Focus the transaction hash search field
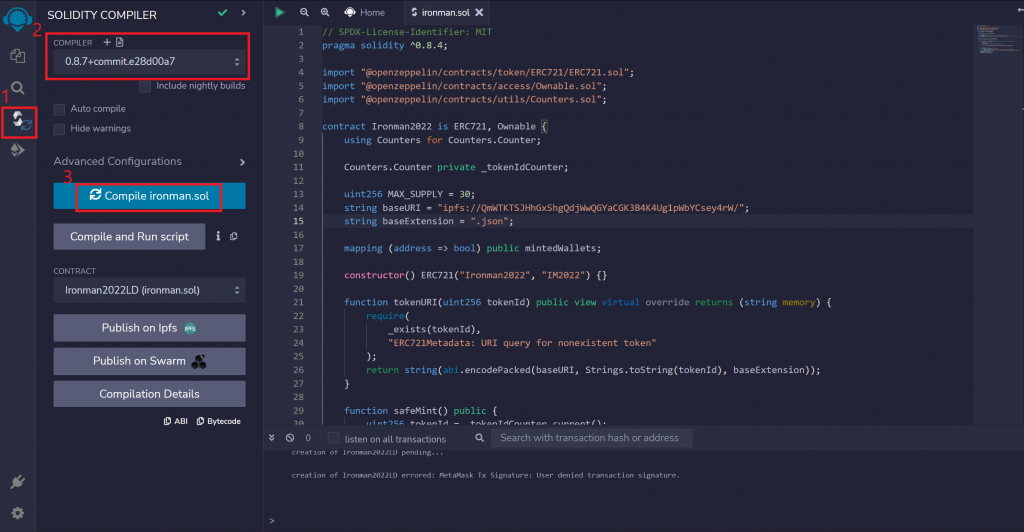Screen dimensions: 1024x532 pyautogui.click(x=592, y=438)
